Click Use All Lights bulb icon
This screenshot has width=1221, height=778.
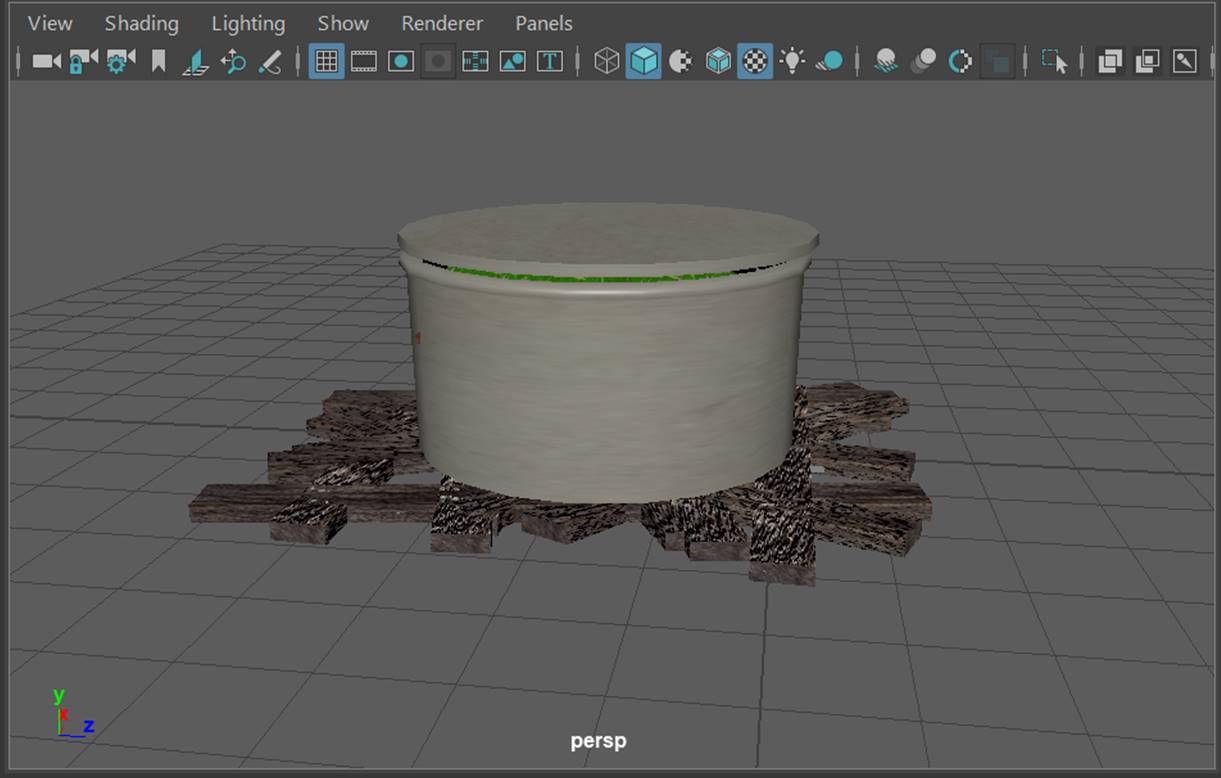click(x=792, y=61)
